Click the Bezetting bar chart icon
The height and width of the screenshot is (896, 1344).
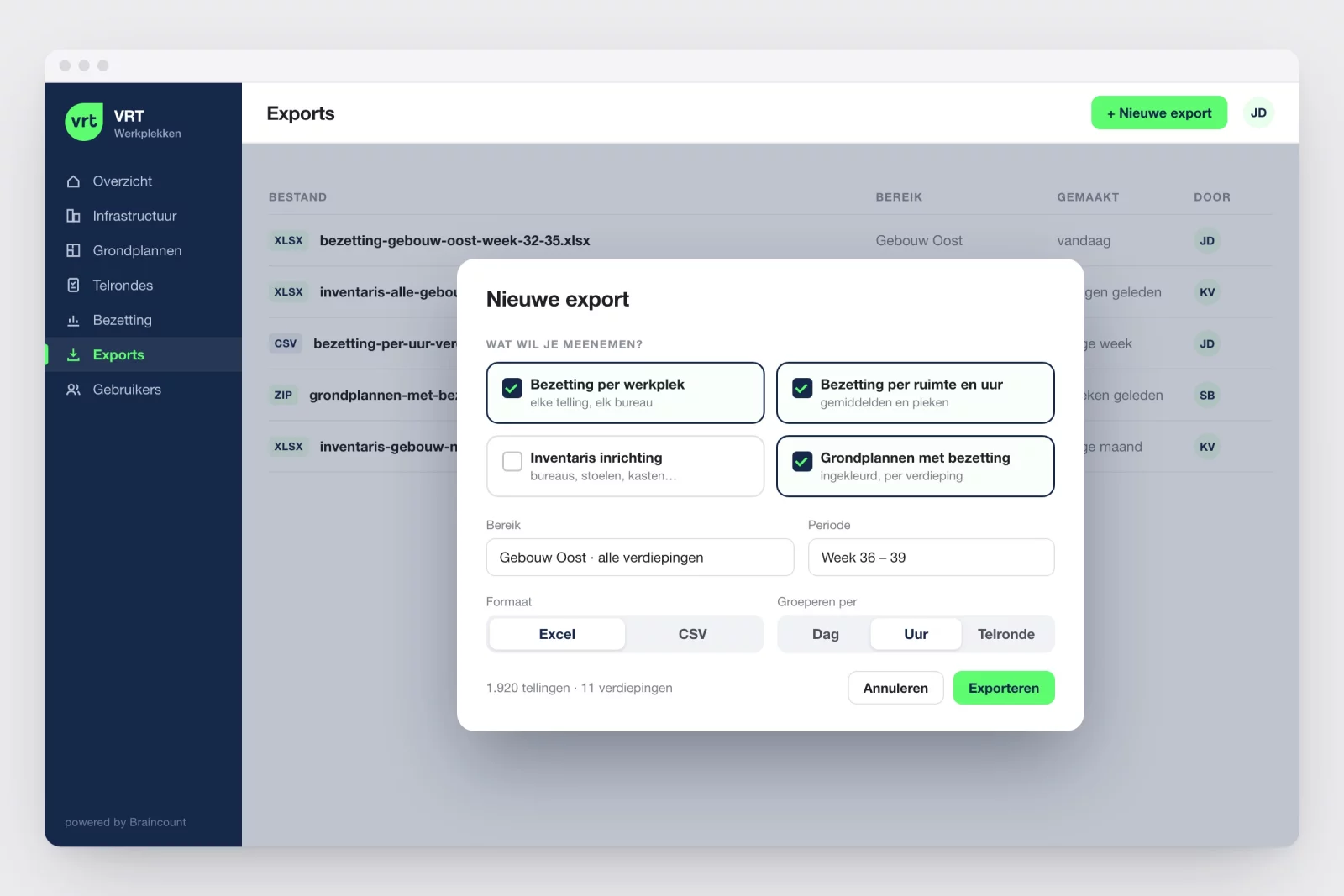[x=73, y=320]
